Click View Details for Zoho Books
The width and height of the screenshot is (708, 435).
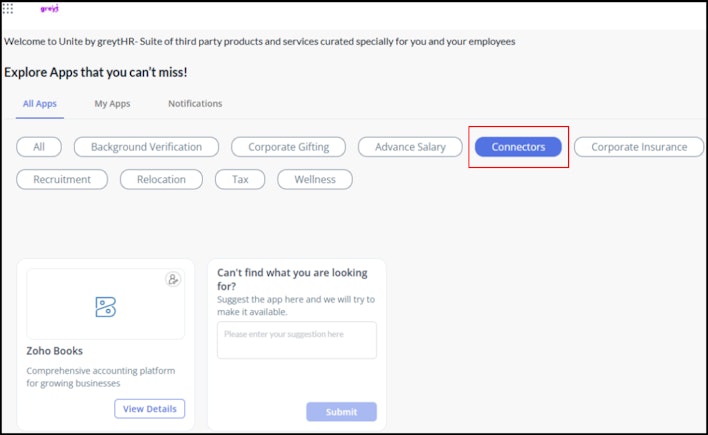click(x=149, y=409)
